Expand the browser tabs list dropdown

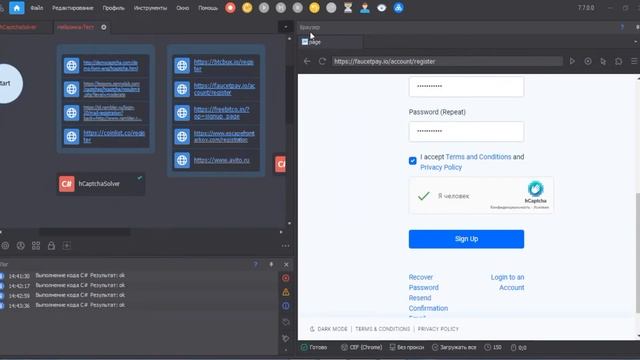click(636, 42)
